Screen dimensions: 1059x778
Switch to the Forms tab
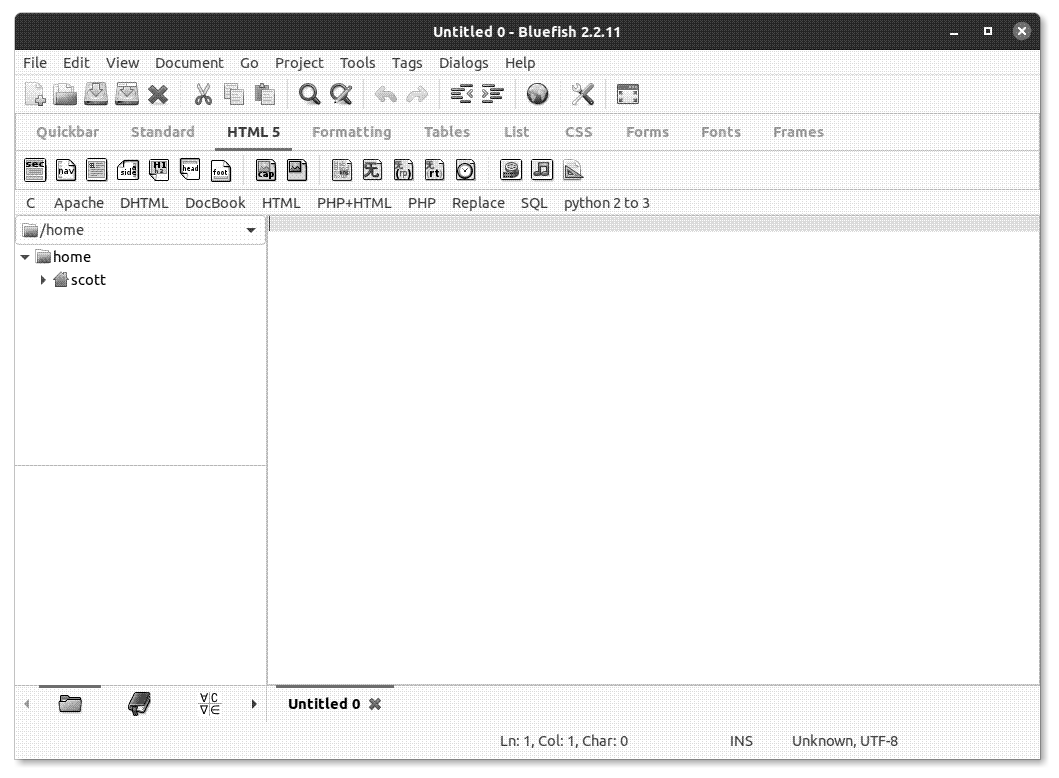click(648, 132)
